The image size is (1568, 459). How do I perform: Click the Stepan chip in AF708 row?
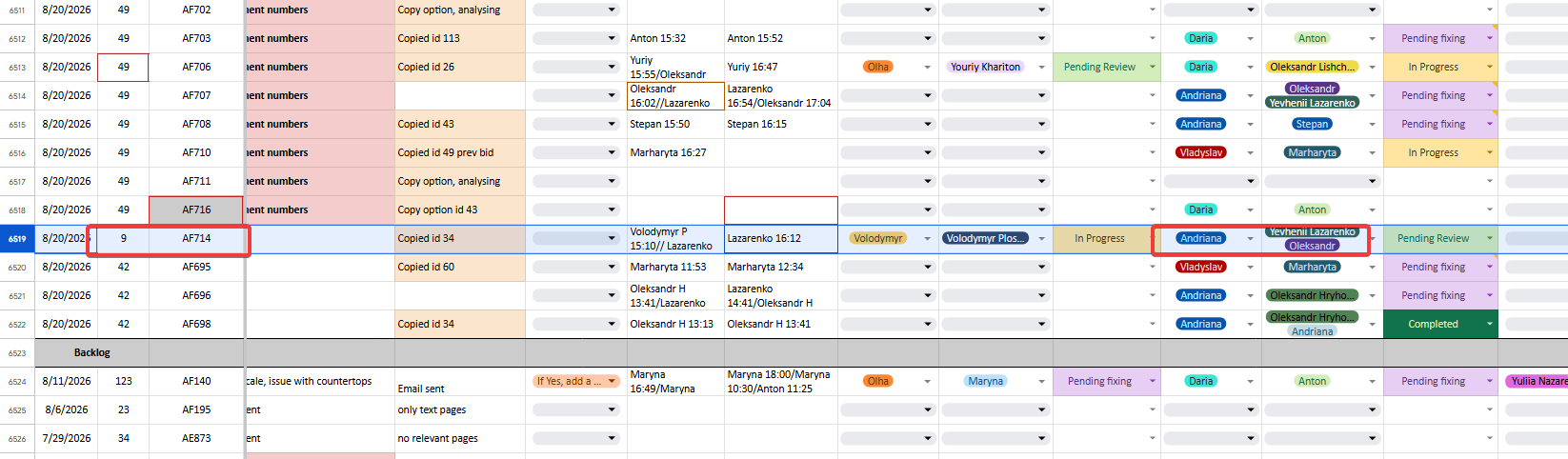tap(1312, 125)
